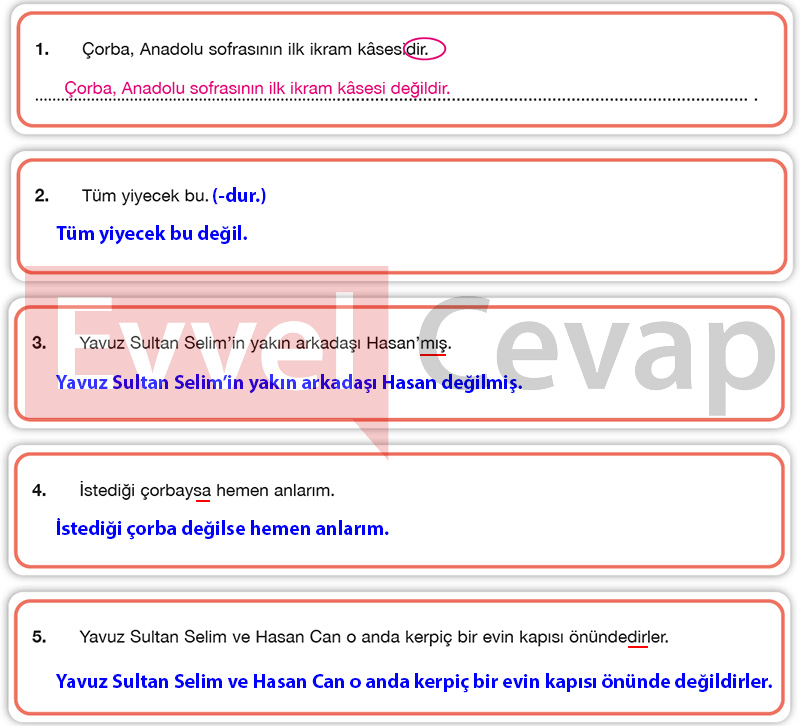Select the answer ending "Hasan değilmiş."
This screenshot has width=800, height=726.
click(x=290, y=382)
